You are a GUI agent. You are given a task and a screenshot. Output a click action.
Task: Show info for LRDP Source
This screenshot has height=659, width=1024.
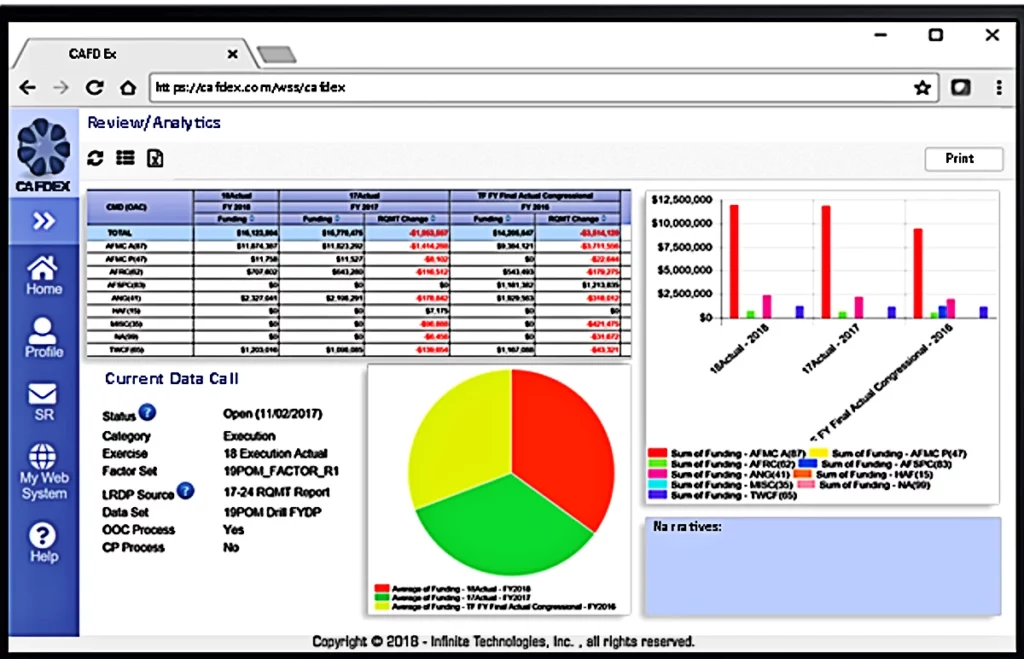click(185, 491)
